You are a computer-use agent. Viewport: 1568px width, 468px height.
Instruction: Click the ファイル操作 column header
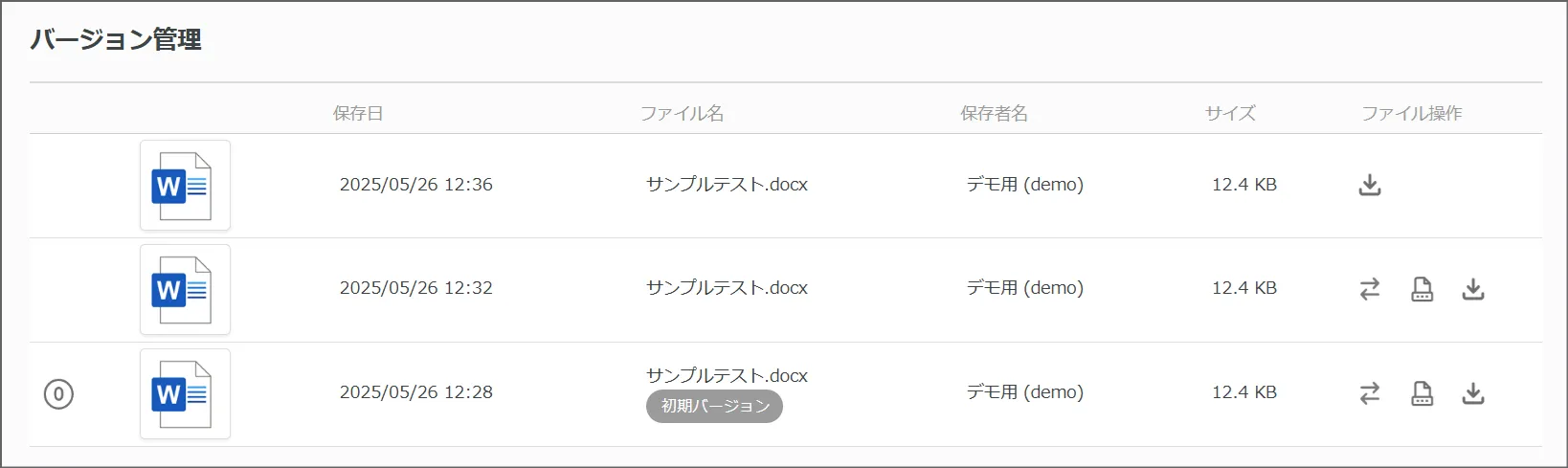pyautogui.click(x=1412, y=114)
